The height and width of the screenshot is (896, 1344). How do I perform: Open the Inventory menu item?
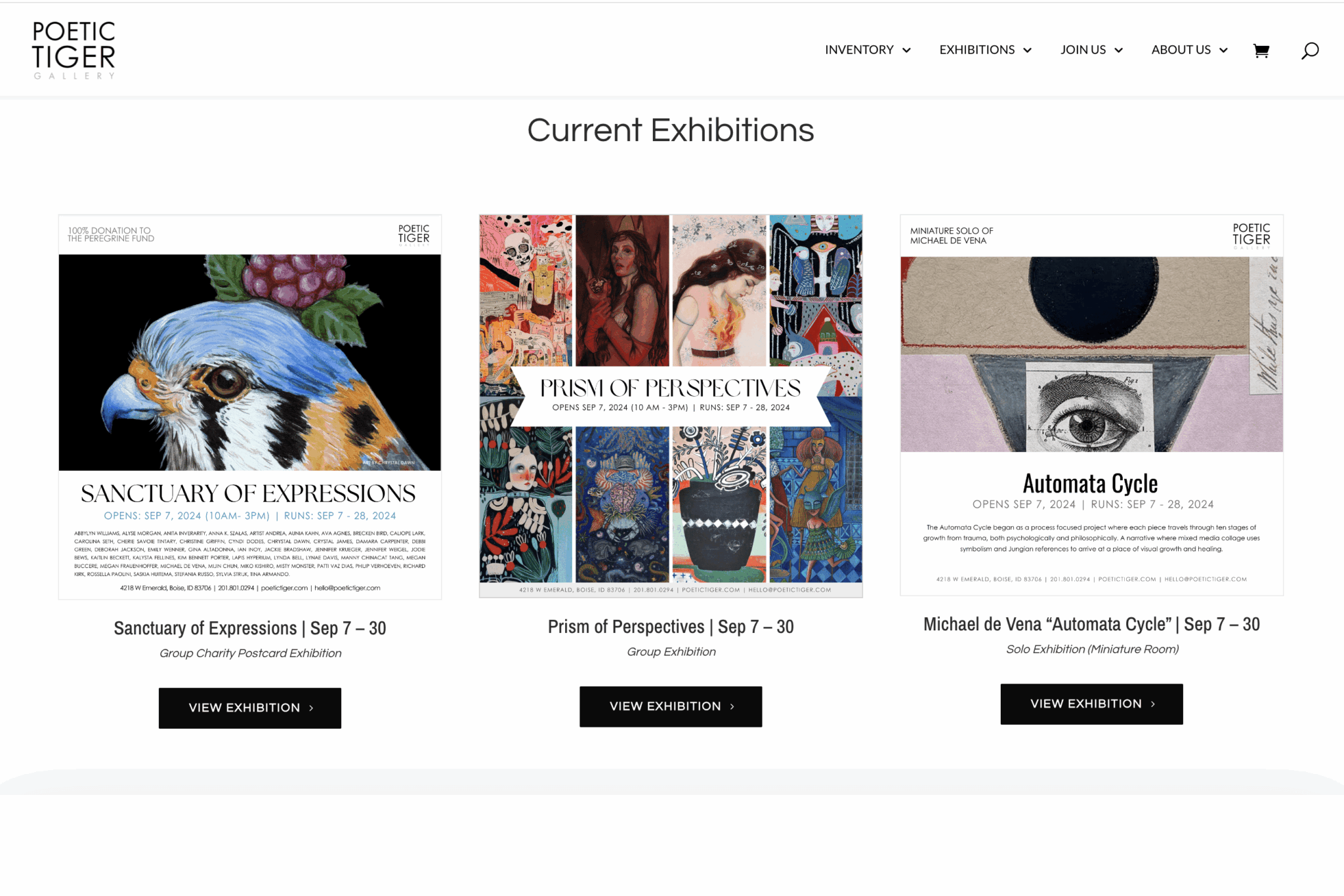pos(859,50)
